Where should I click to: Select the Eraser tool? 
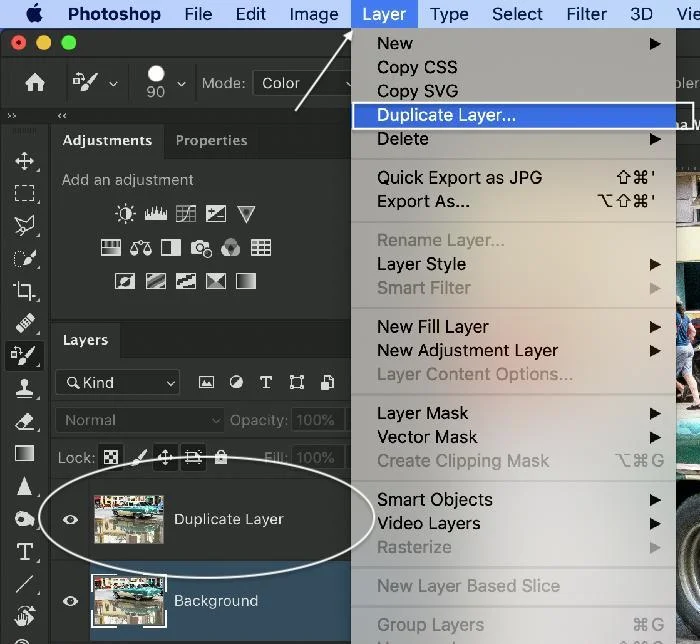[x=25, y=421]
